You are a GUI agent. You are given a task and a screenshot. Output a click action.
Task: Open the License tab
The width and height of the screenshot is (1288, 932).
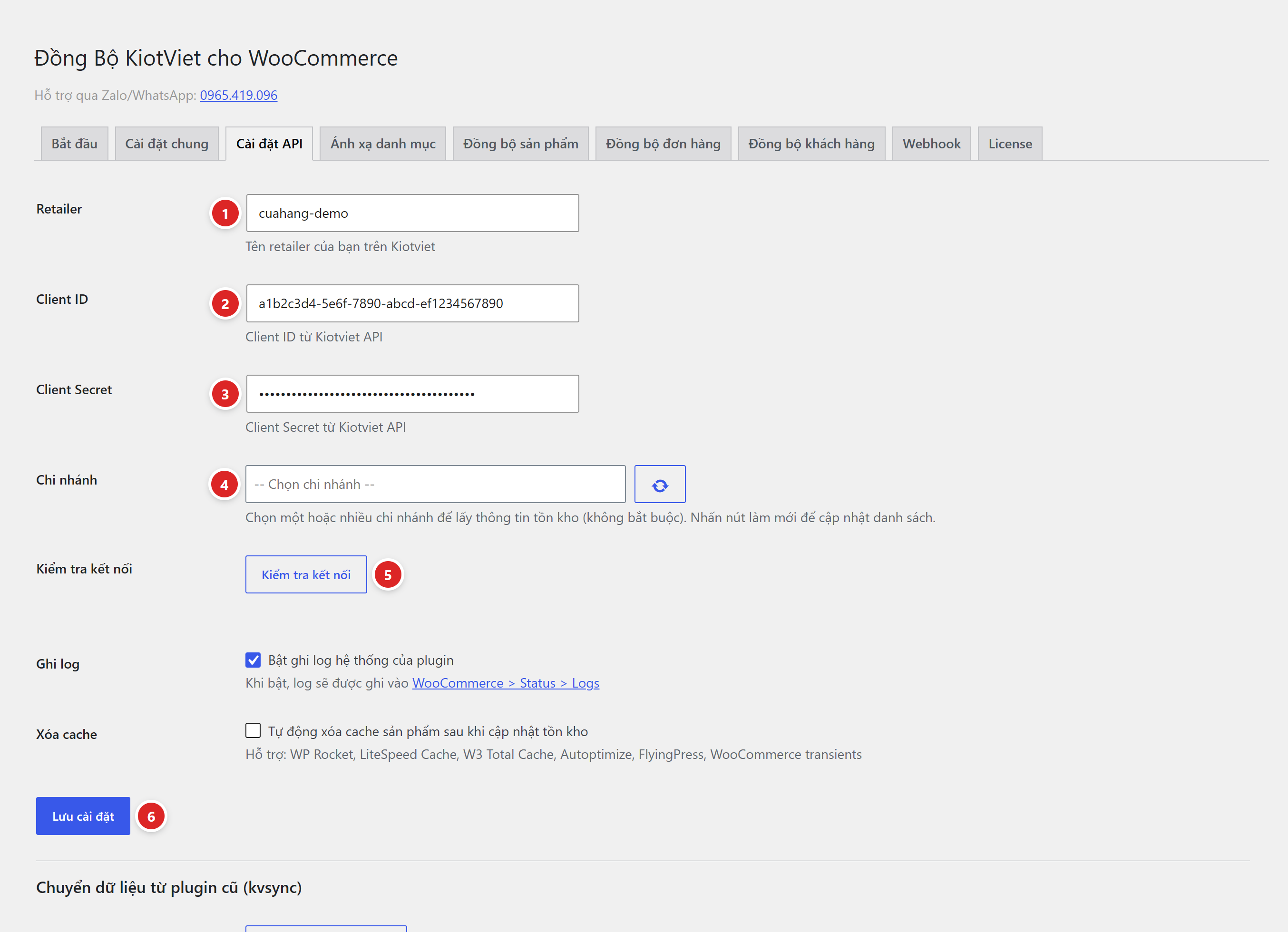[1010, 144]
